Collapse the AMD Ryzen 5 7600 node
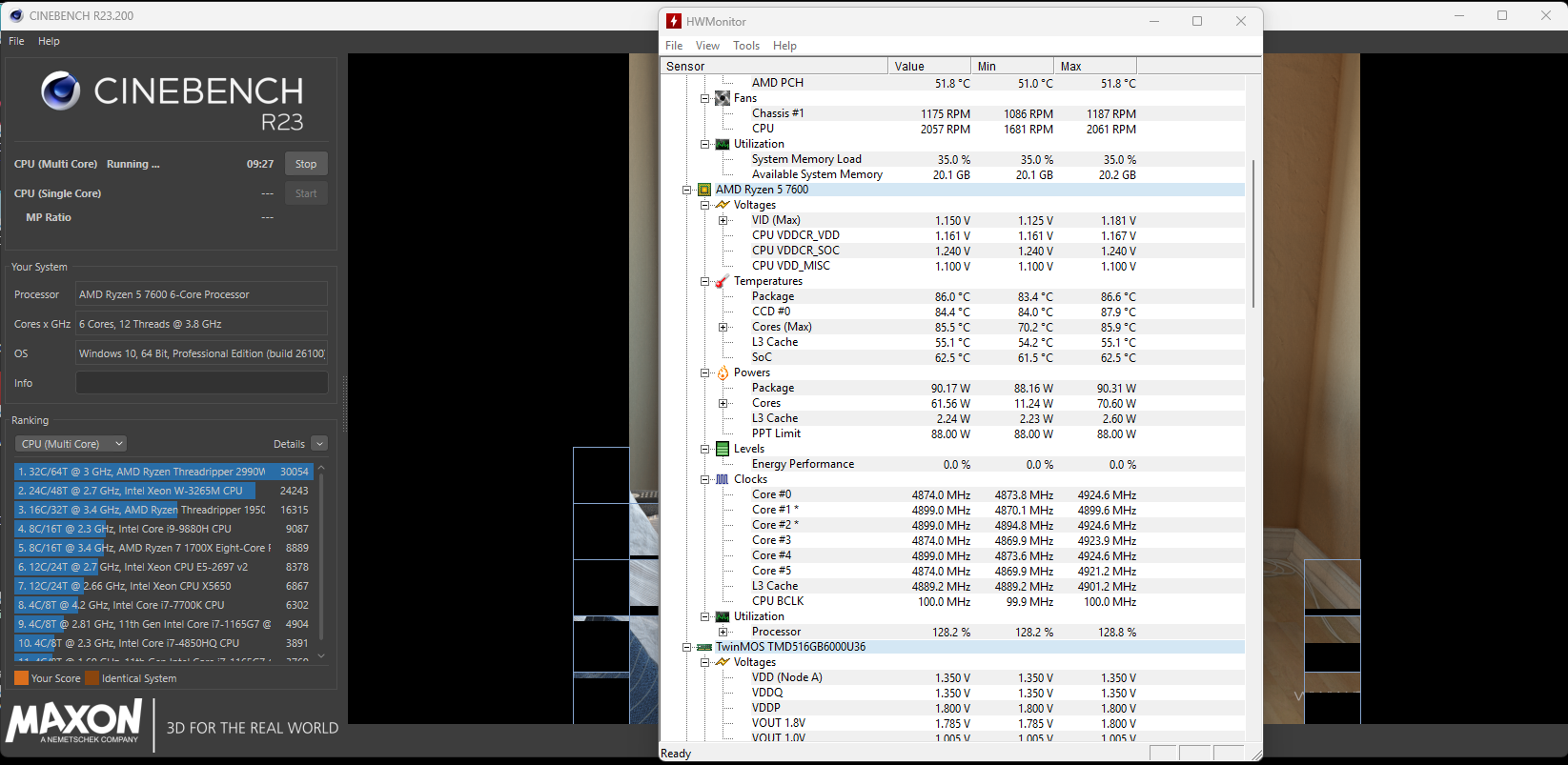Viewport: 1568px width, 765px height. pyautogui.click(x=687, y=190)
